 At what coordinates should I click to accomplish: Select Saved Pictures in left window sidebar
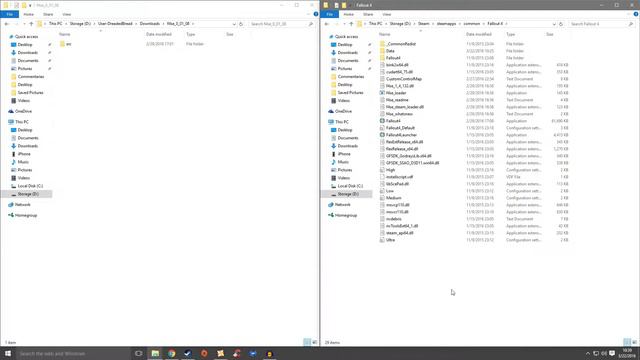tap(30, 93)
